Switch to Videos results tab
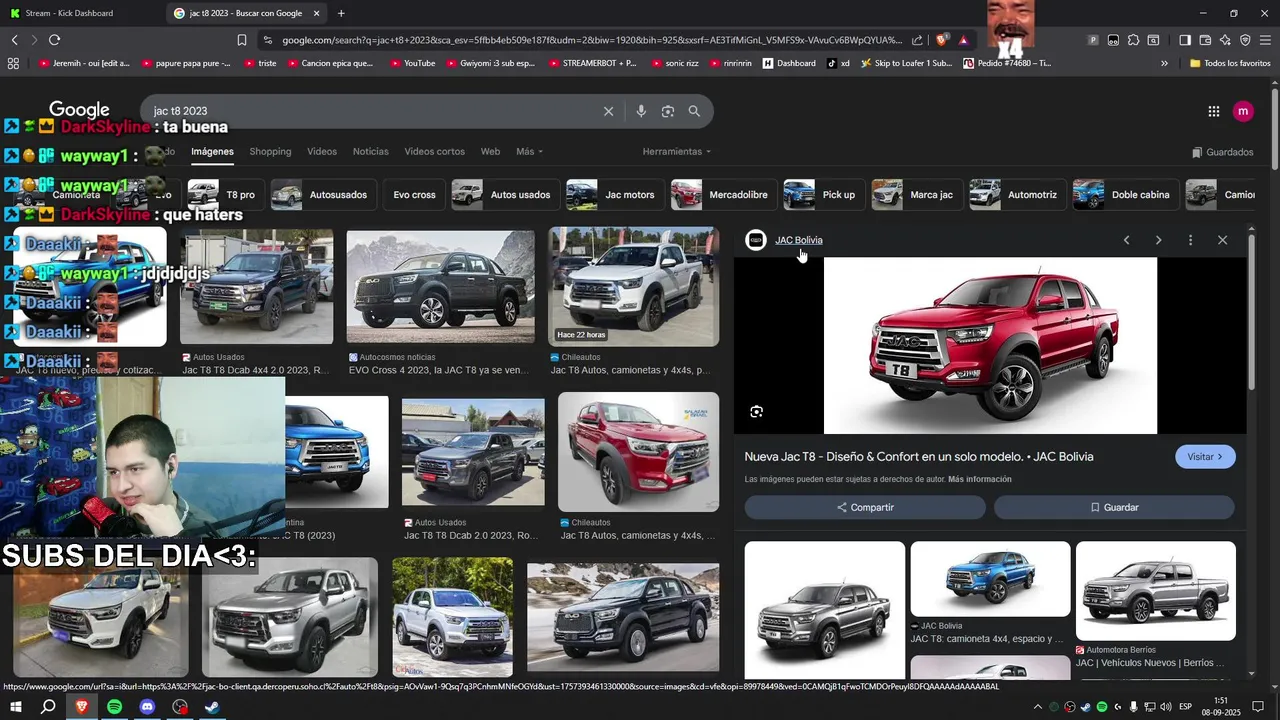1280x720 pixels. coord(322,152)
